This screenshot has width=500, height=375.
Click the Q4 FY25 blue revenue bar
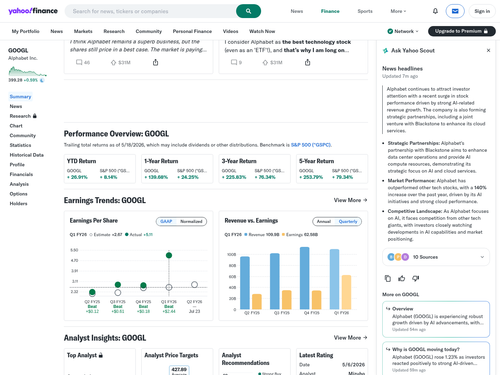pyautogui.click(x=305, y=278)
